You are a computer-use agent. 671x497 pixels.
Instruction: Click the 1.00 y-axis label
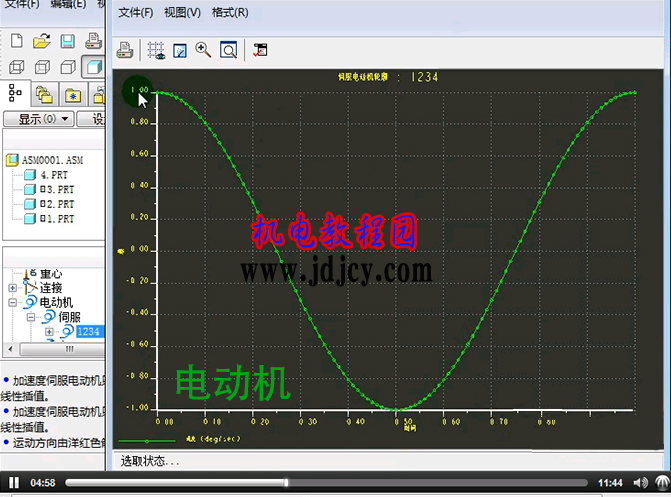[x=140, y=90]
